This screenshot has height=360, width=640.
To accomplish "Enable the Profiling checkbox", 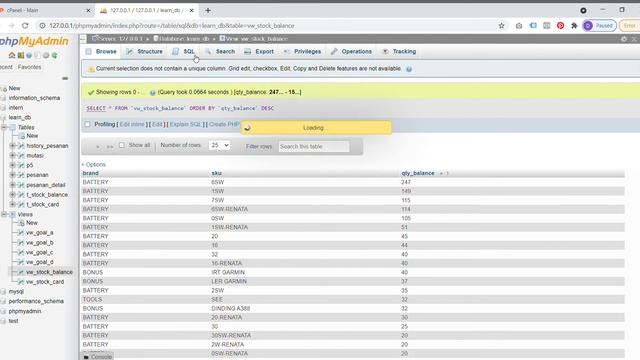I will 87,124.
